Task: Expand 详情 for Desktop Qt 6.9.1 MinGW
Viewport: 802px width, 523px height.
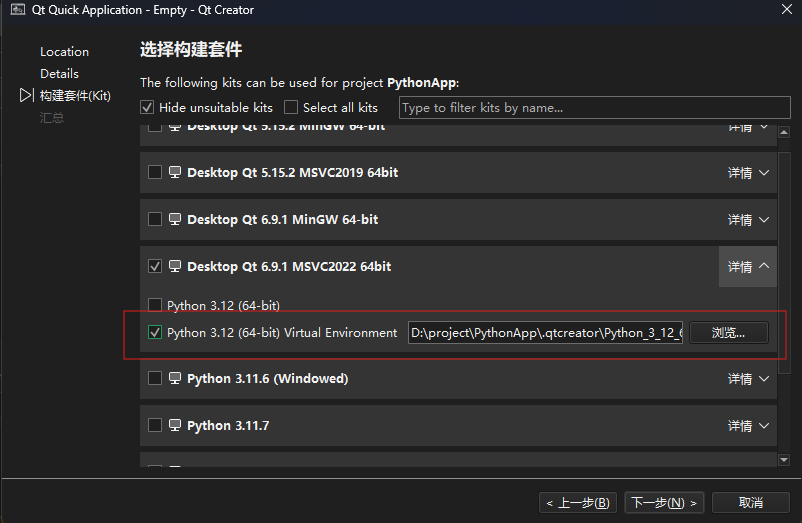Action: [748, 220]
